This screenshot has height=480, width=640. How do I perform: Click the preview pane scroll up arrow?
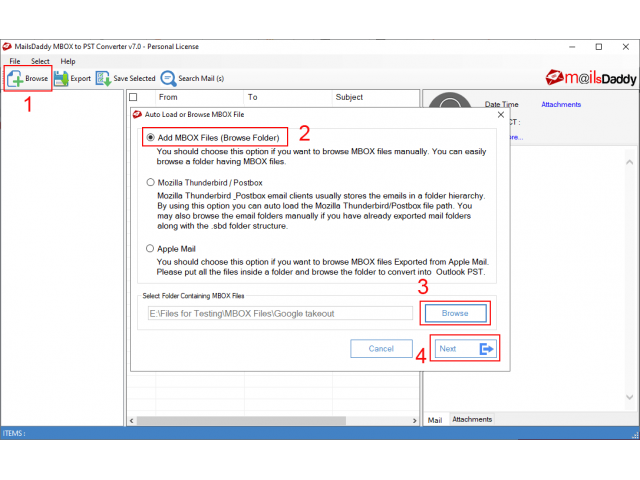629,162
